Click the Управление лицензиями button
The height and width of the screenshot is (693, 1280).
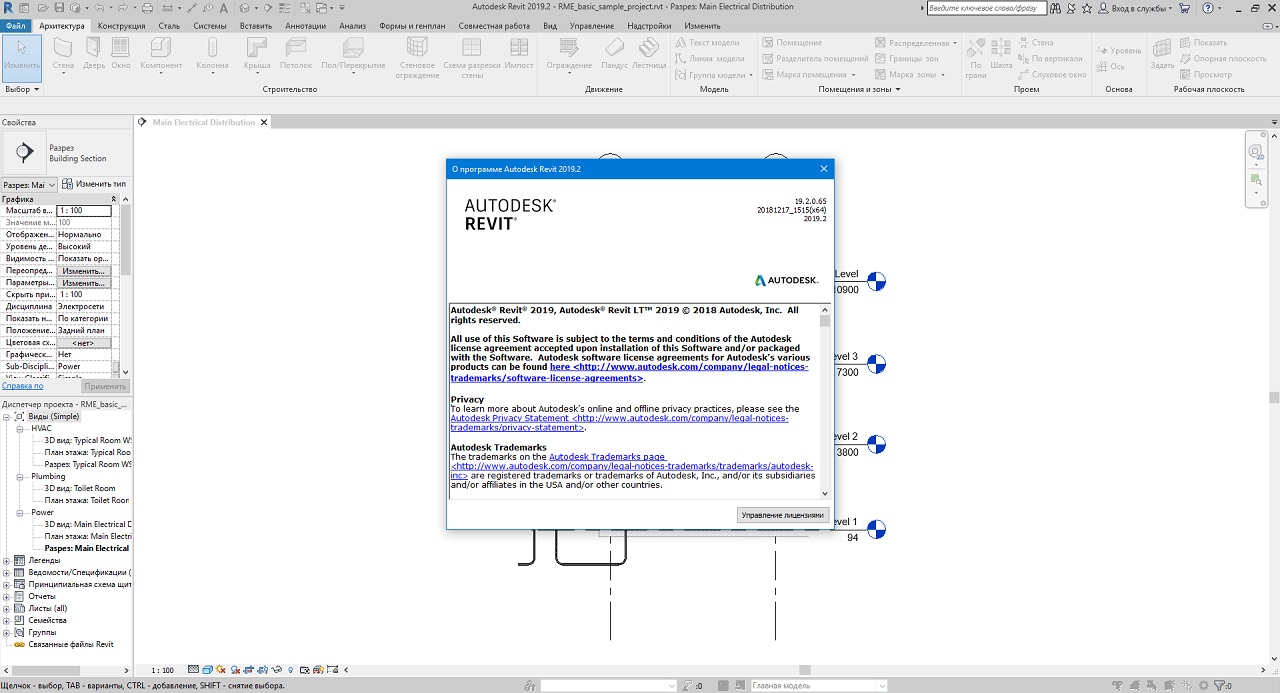783,515
